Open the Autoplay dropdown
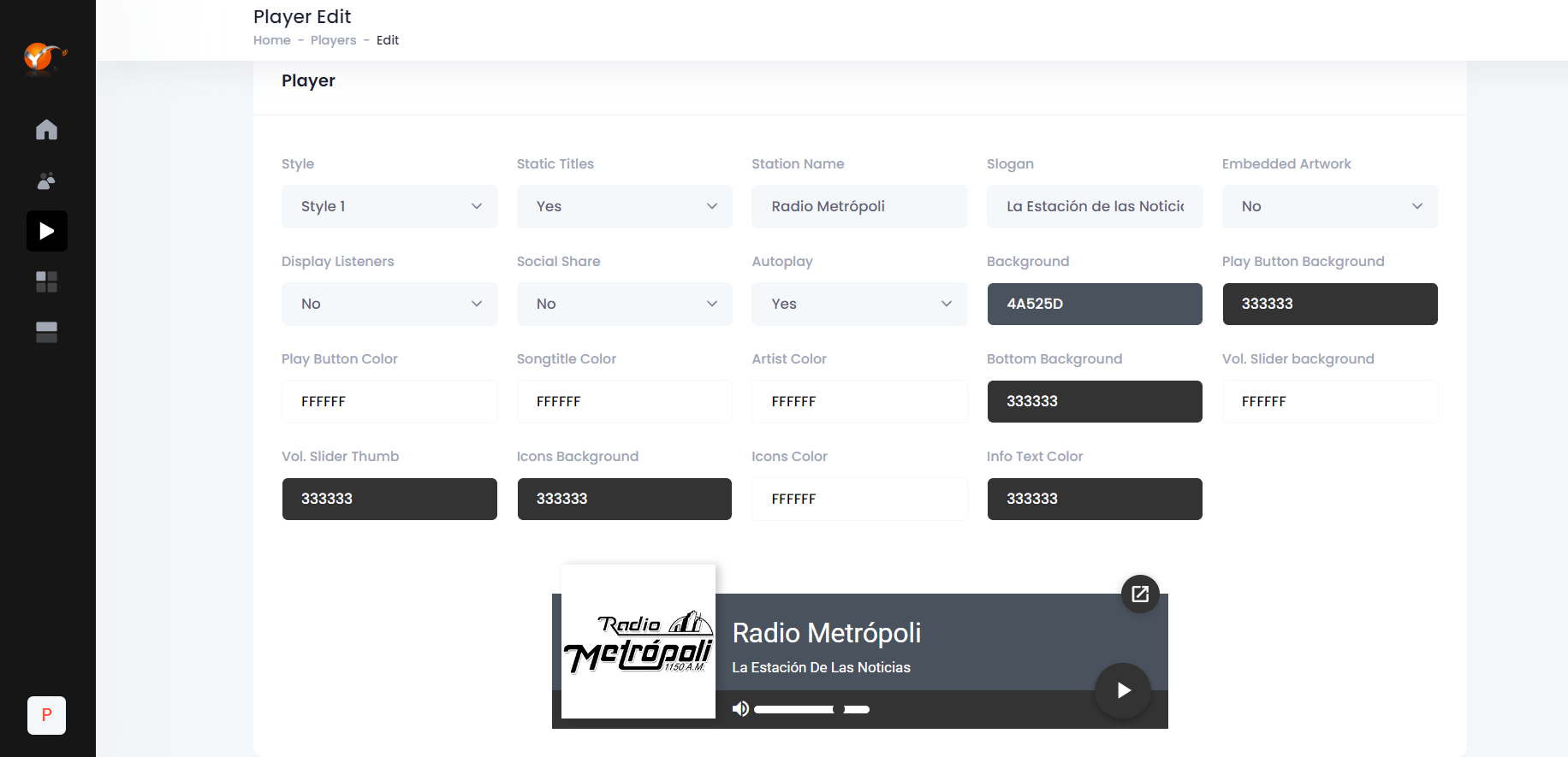The image size is (1568, 757). [x=859, y=304]
